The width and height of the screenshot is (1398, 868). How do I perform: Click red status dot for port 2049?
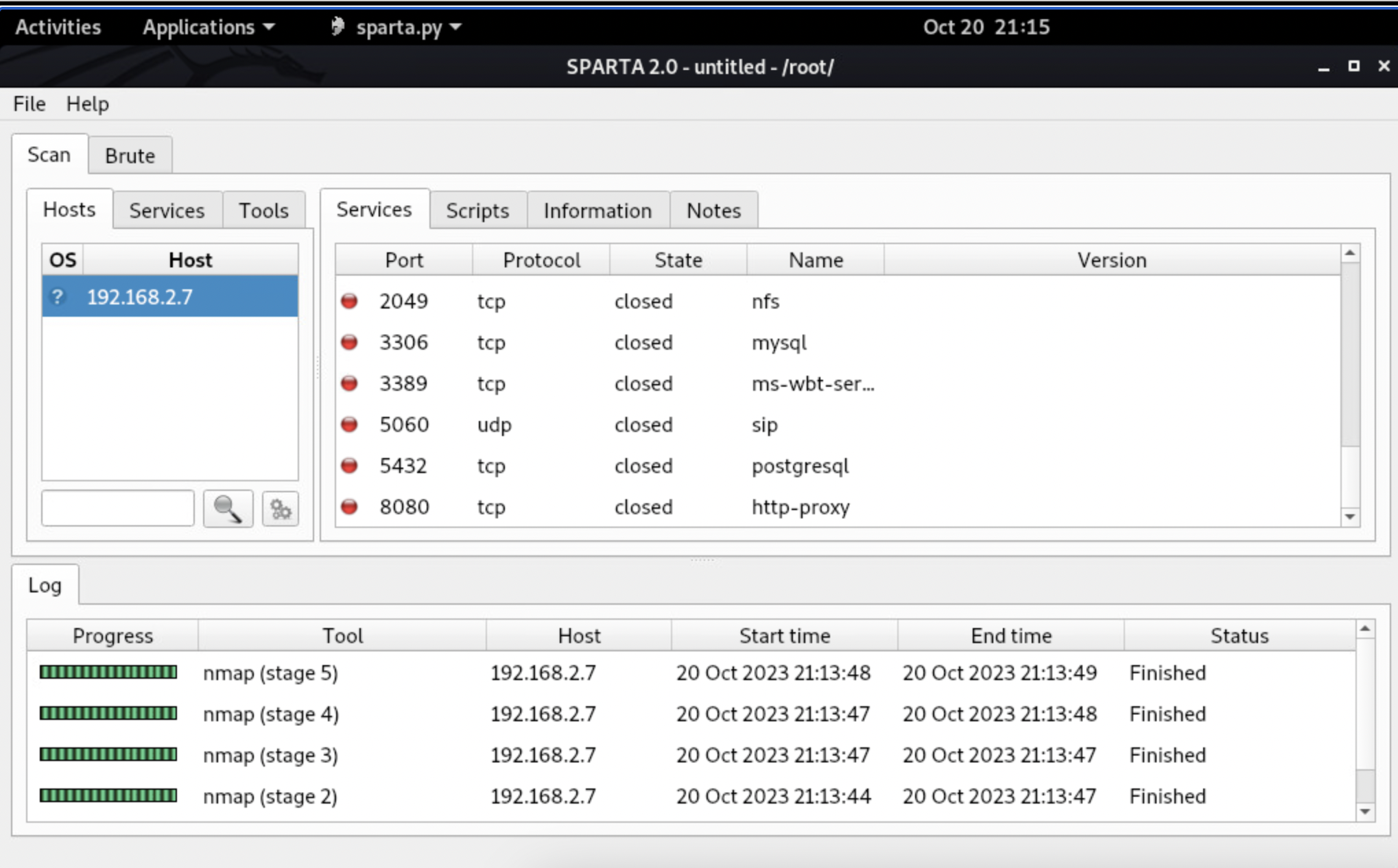pos(350,301)
